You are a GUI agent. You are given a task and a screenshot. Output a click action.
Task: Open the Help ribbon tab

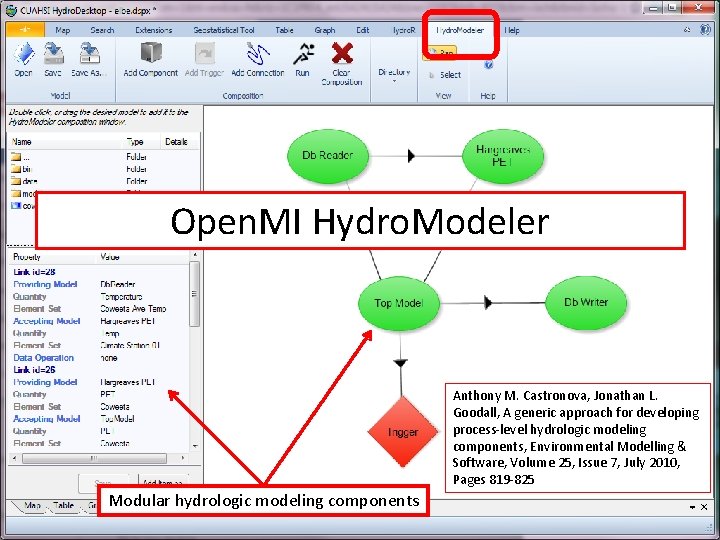(x=512, y=30)
